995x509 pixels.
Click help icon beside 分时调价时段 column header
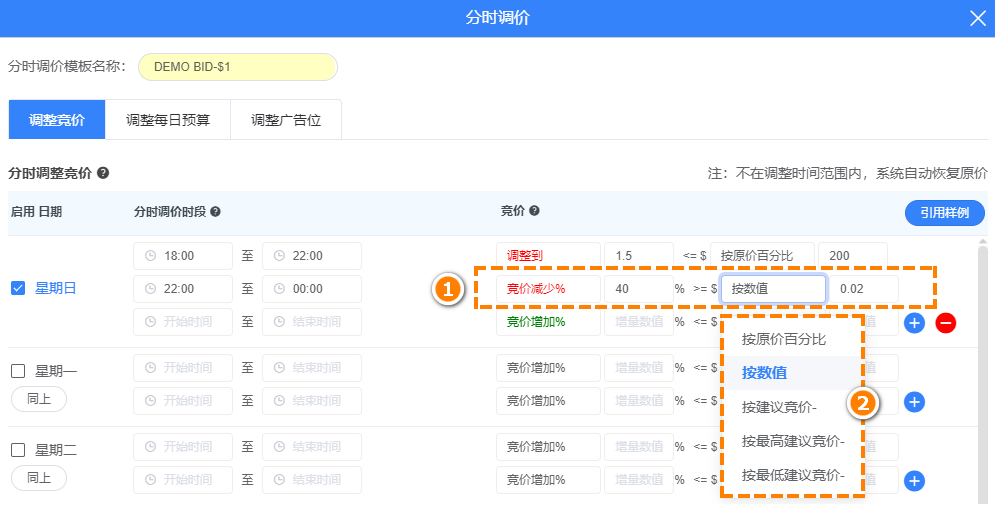[215, 212]
